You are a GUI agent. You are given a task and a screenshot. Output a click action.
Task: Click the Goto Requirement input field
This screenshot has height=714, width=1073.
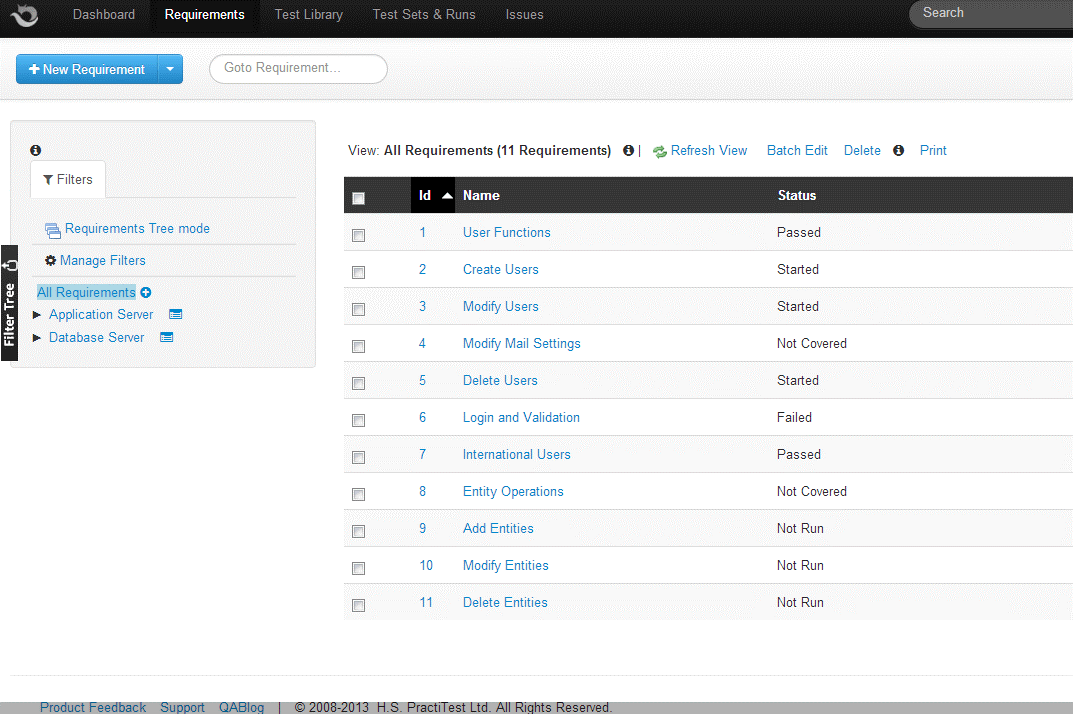(x=298, y=69)
